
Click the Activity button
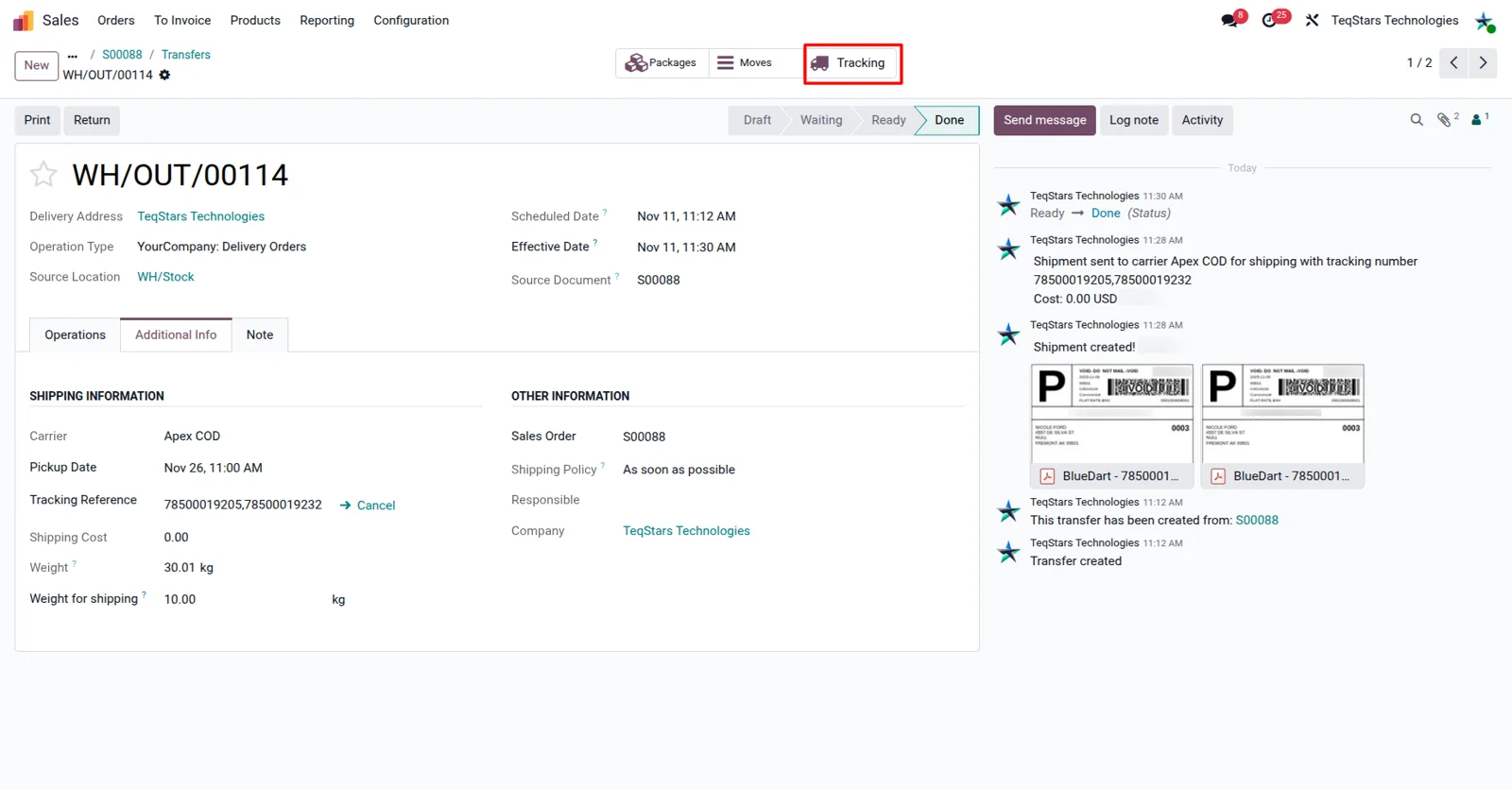point(1202,120)
